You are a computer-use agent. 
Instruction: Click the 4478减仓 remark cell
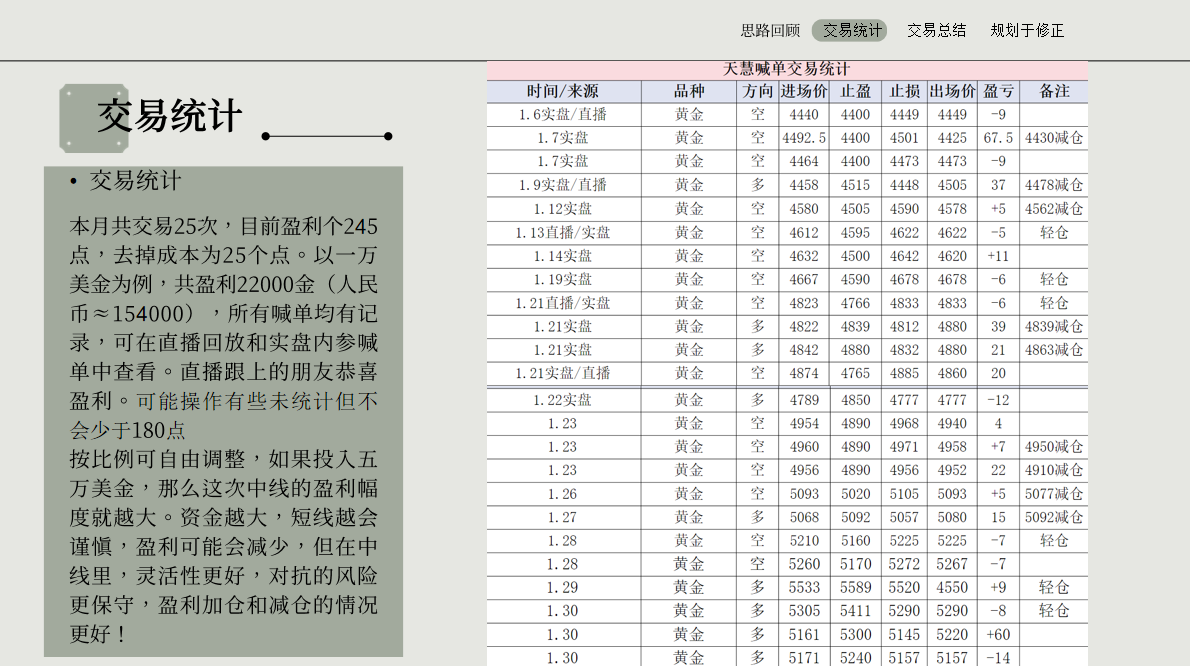point(1054,185)
